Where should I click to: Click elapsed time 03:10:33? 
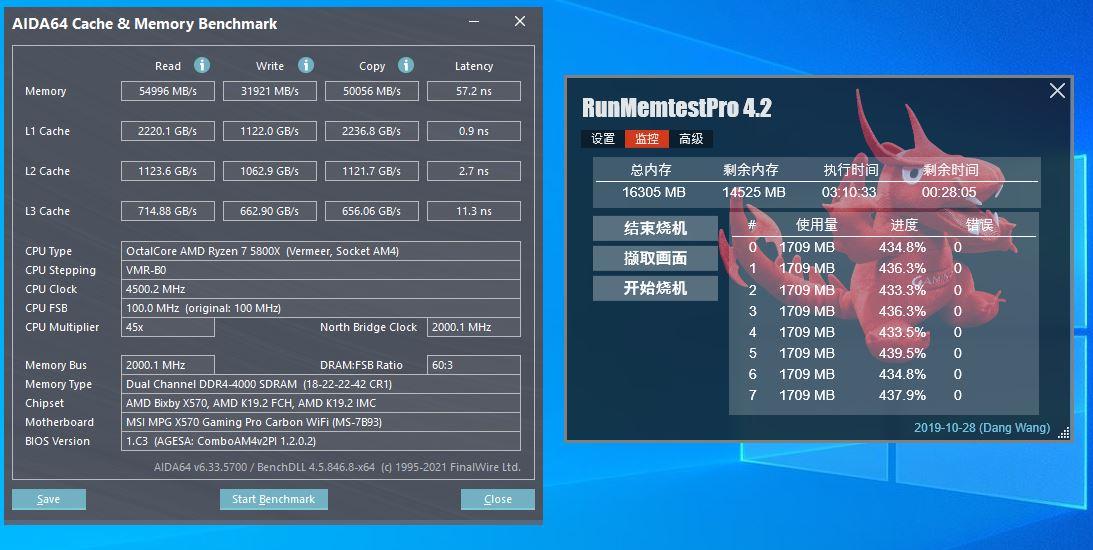[849, 192]
